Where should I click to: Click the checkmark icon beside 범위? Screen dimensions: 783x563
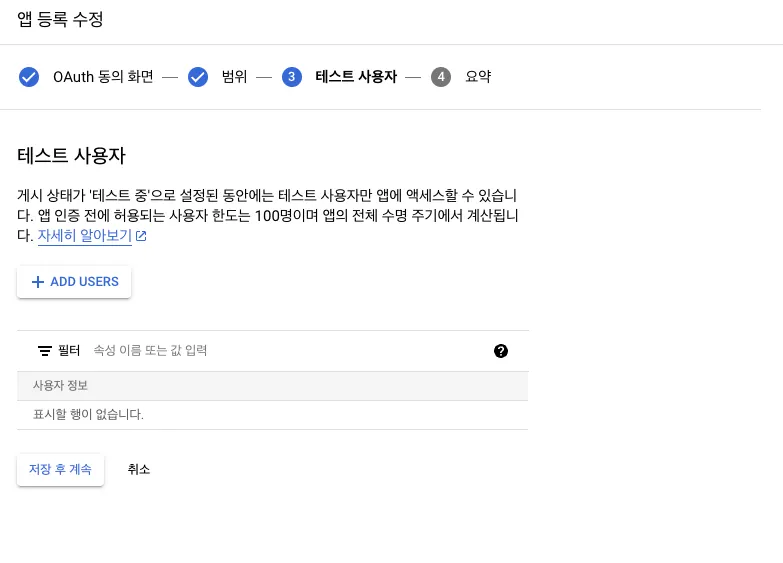(198, 77)
